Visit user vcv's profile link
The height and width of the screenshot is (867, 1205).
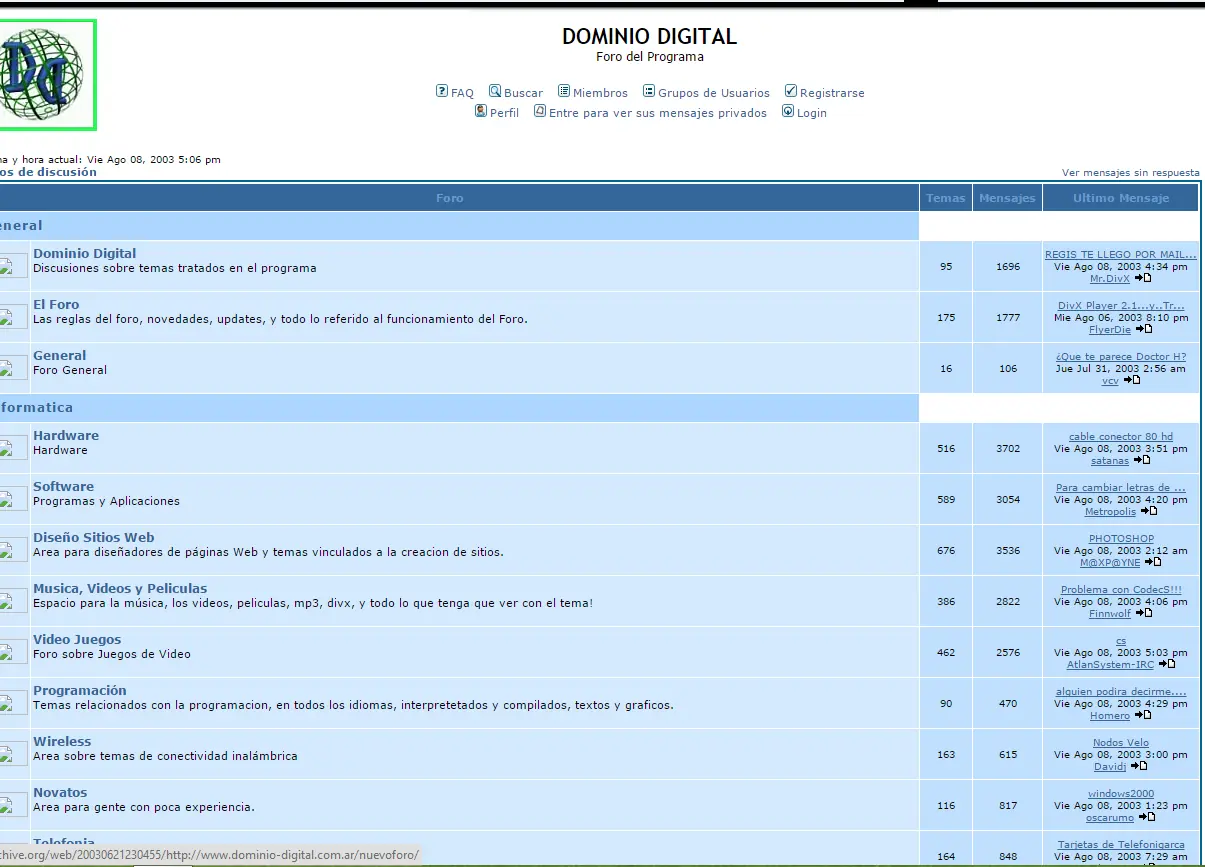coord(1107,380)
